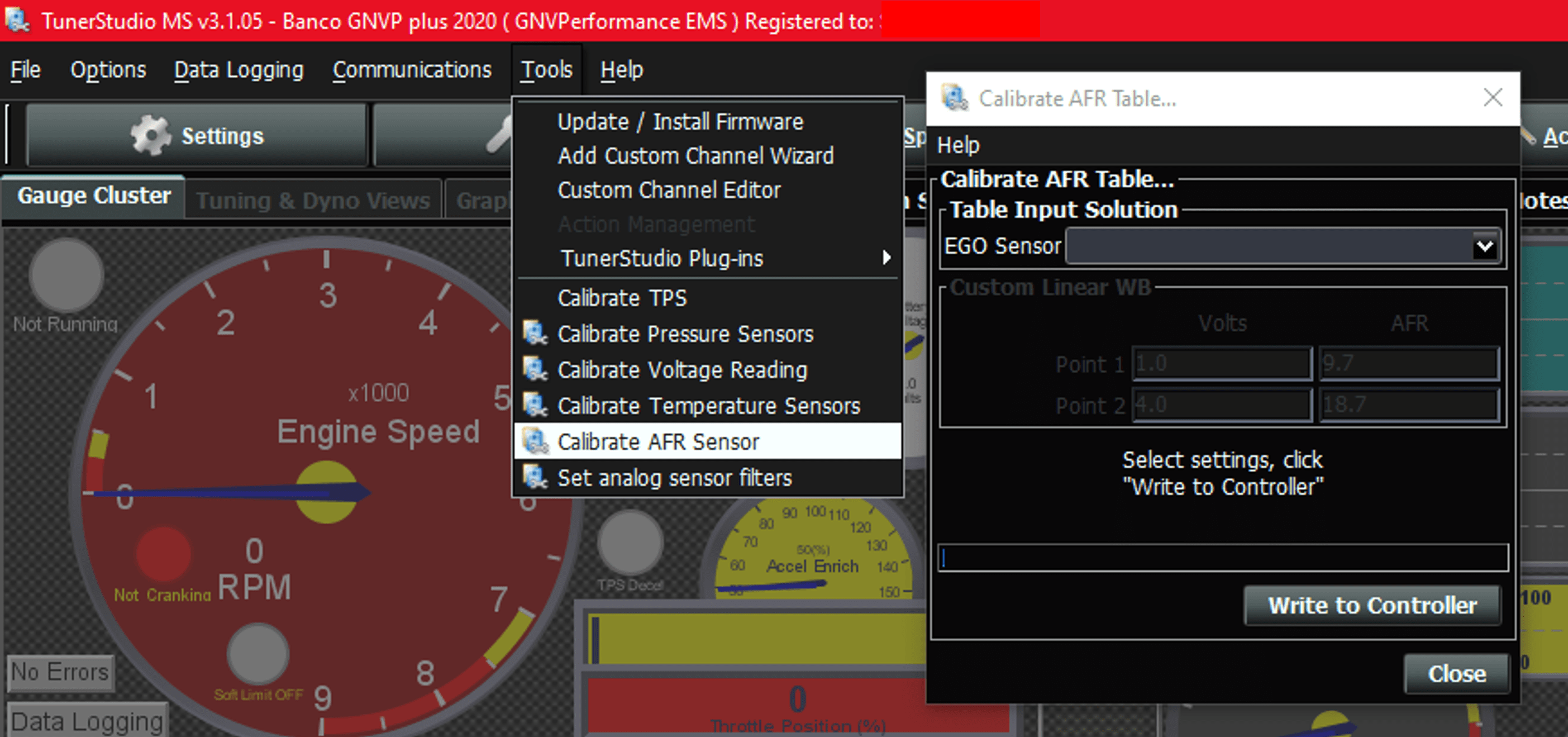The width and height of the screenshot is (1568, 737).
Task: Choose Add Custom Channel Wizard
Action: [x=707, y=156]
